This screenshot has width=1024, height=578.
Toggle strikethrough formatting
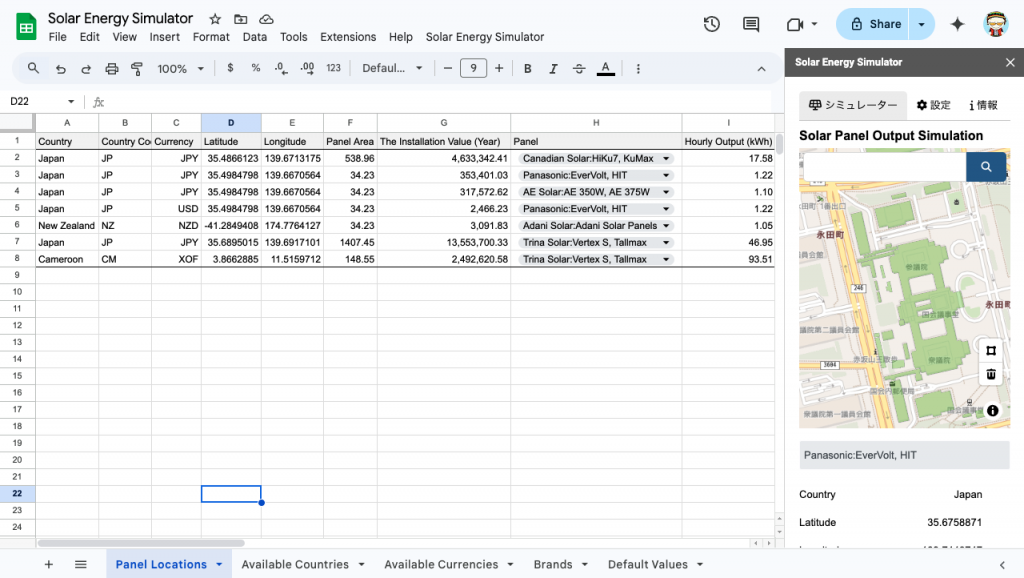(x=579, y=69)
